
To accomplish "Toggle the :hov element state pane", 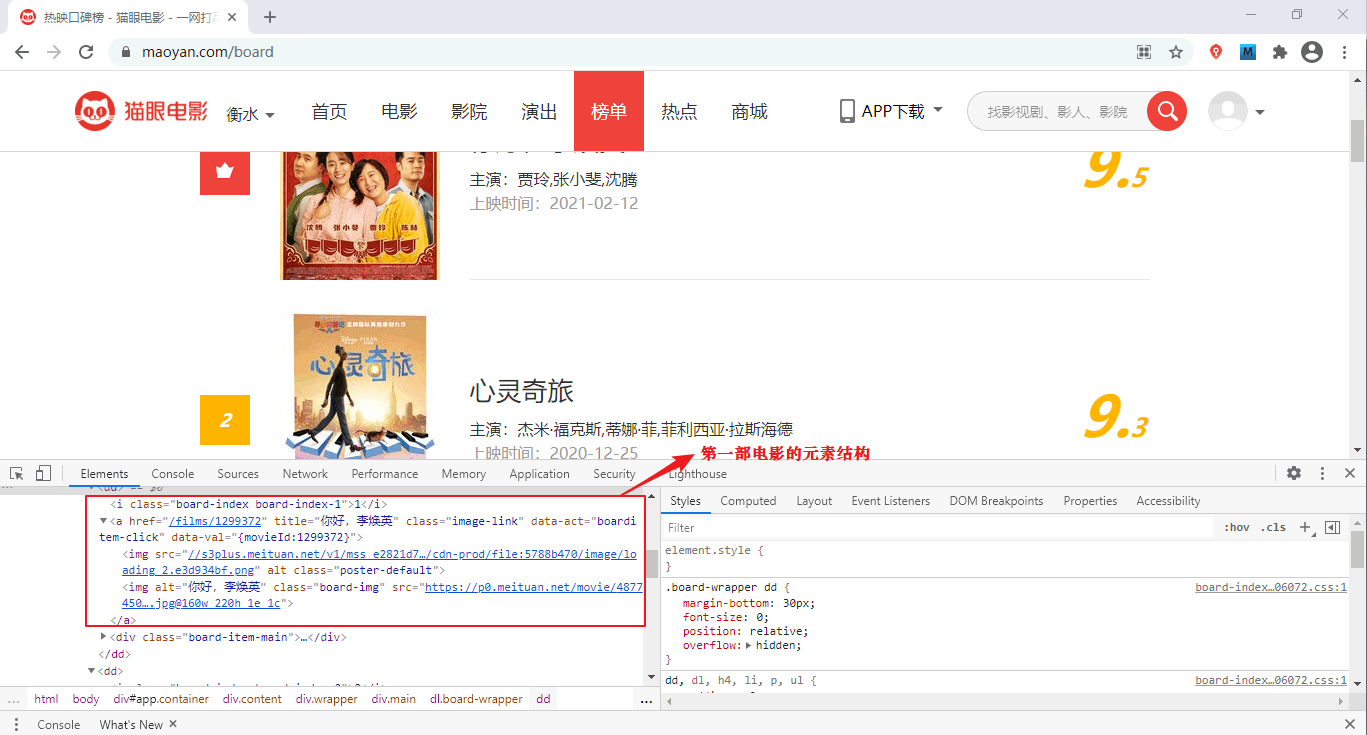I will tap(1237, 527).
